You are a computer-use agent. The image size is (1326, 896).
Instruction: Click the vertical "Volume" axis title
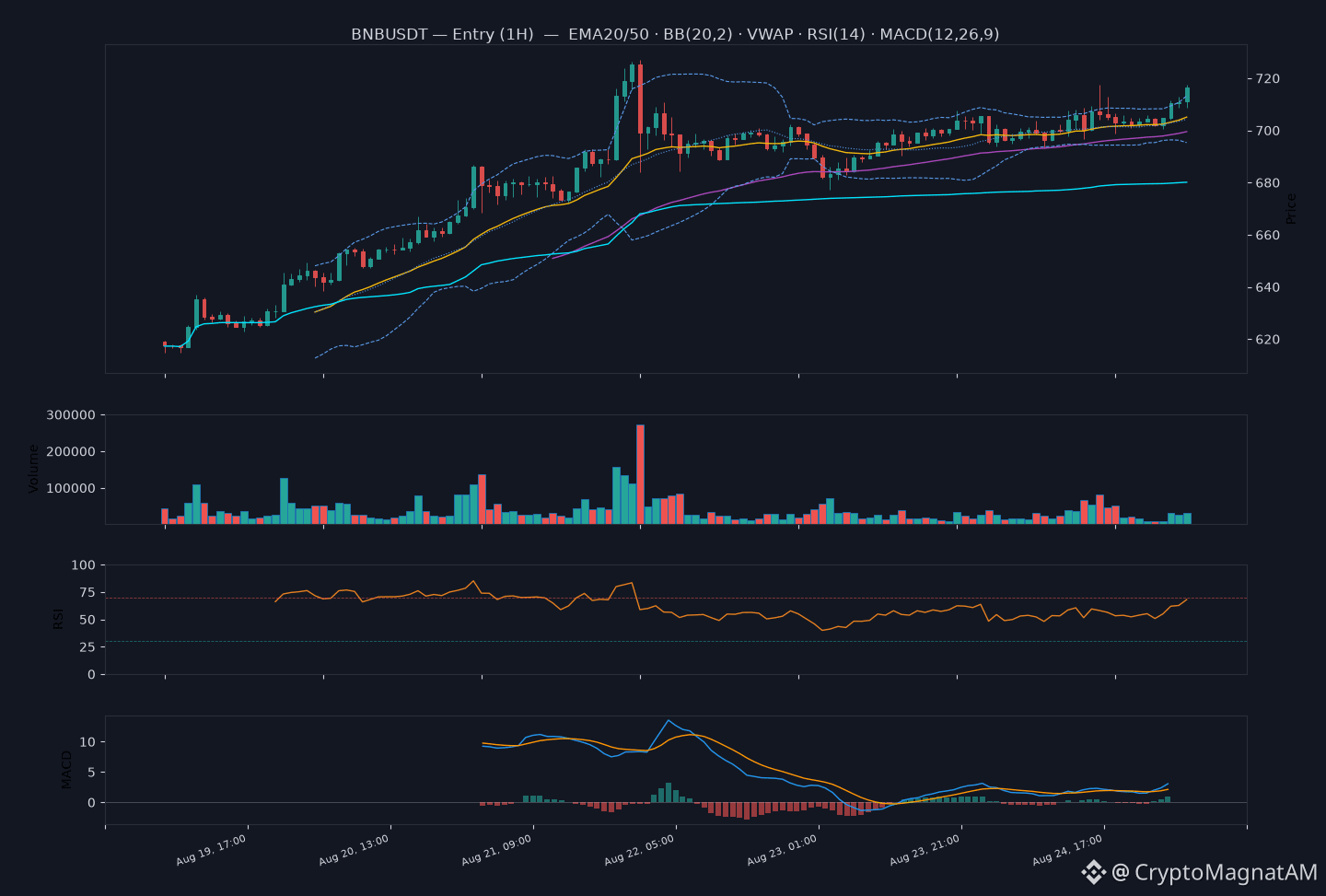point(34,469)
